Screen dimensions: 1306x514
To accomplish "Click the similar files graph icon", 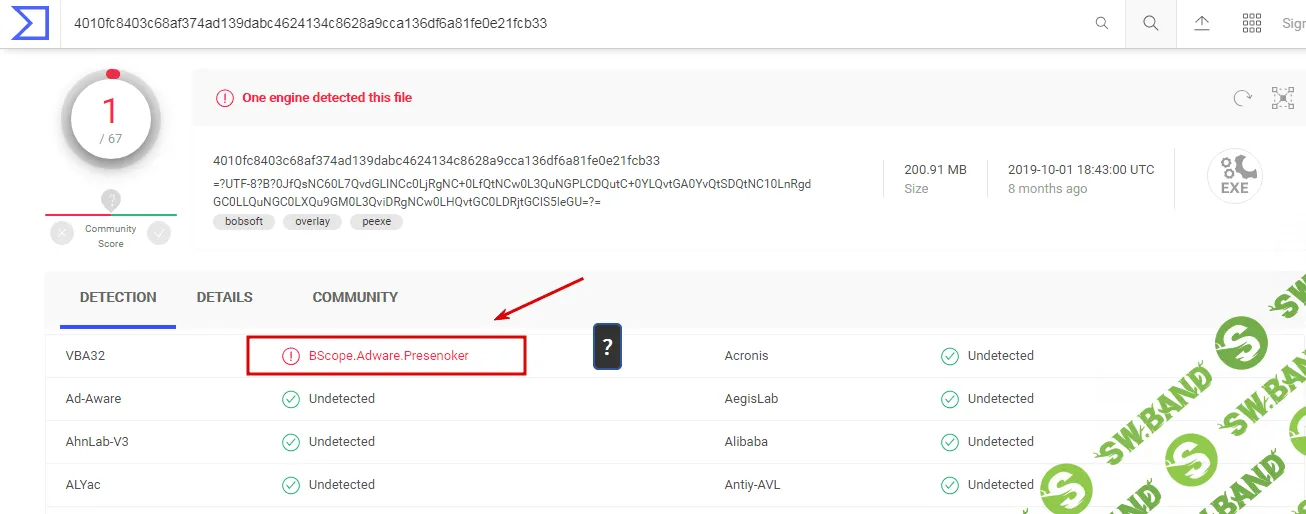I will [1282, 98].
